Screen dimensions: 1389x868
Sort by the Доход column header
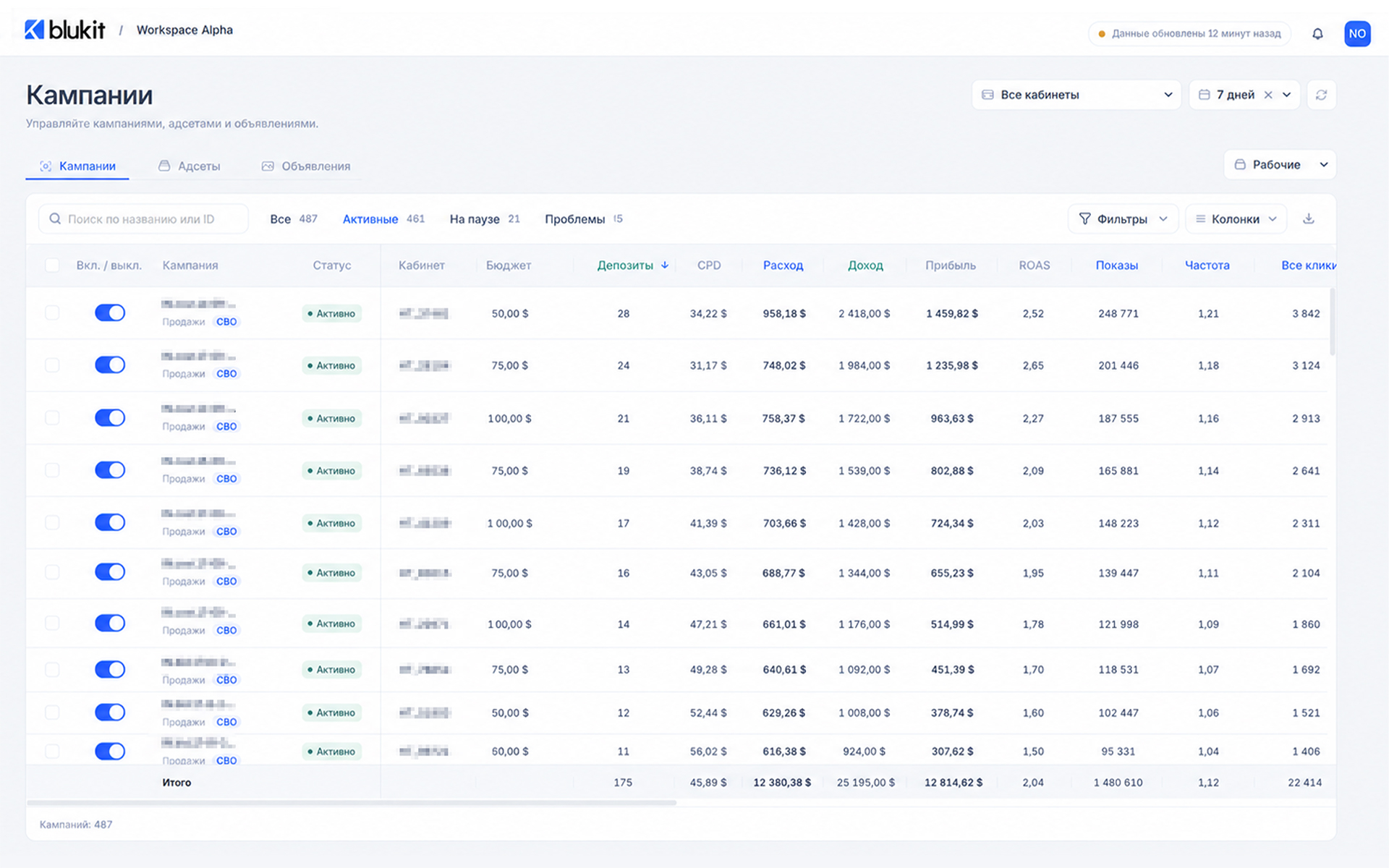[865, 265]
